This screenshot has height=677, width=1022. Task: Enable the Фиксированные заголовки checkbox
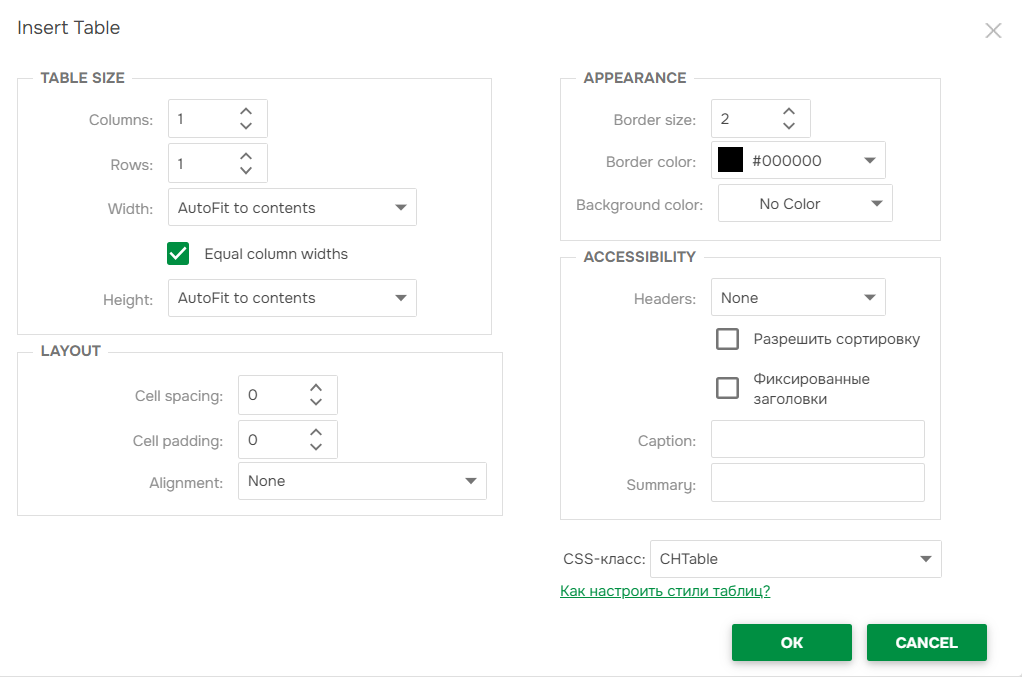click(x=727, y=388)
